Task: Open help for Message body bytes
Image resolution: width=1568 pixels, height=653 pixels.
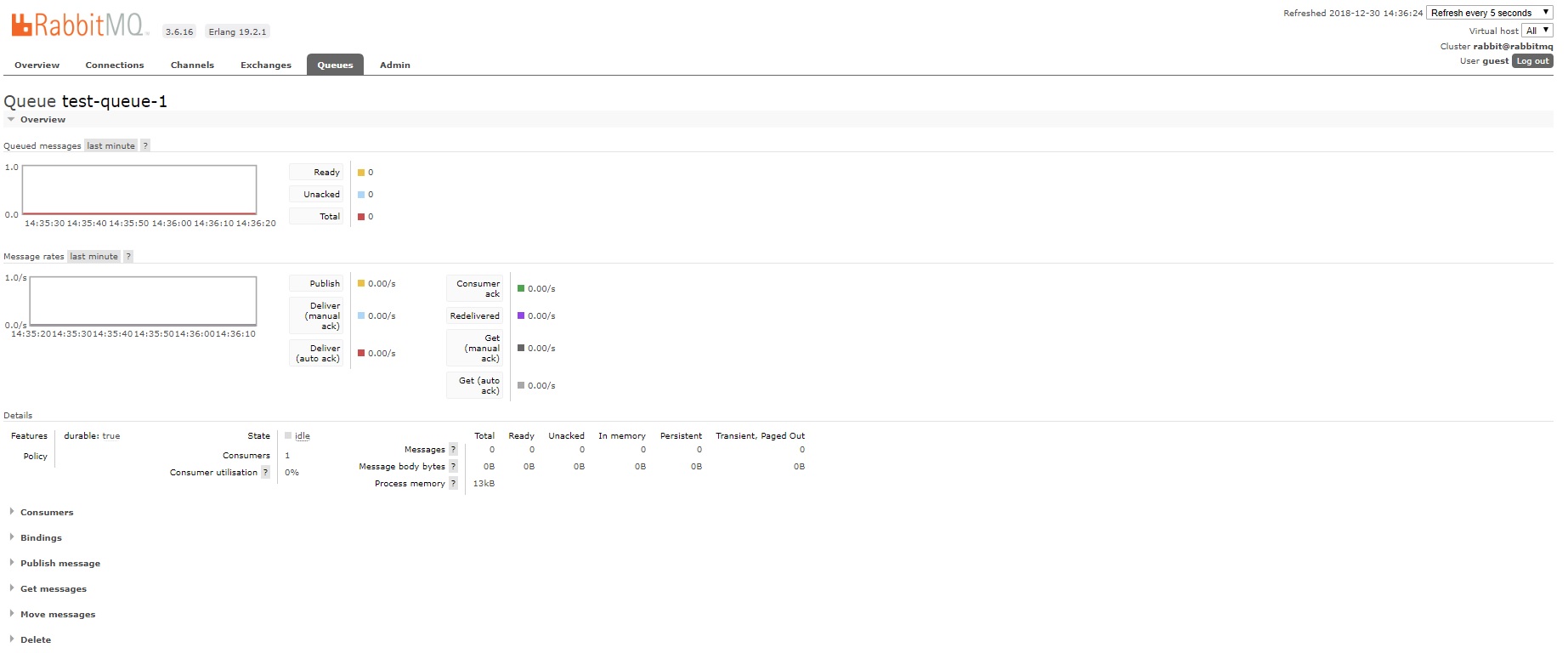Action: [x=453, y=467]
